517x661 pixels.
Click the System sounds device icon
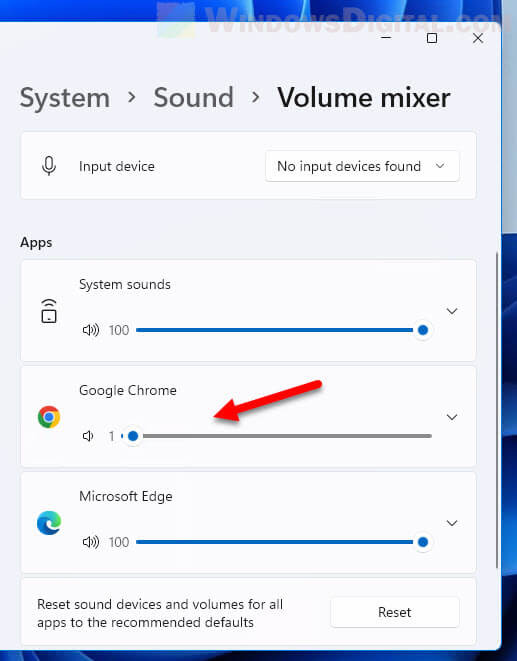(x=49, y=311)
